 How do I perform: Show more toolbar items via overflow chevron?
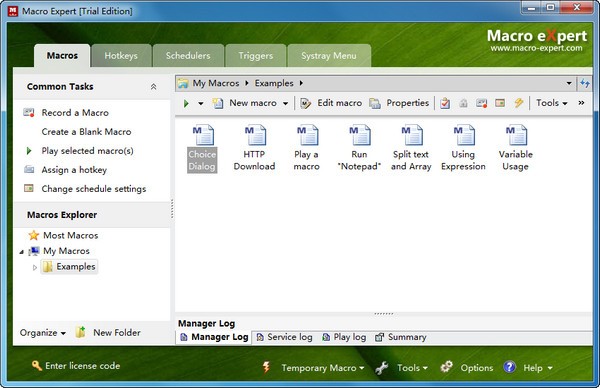point(581,103)
